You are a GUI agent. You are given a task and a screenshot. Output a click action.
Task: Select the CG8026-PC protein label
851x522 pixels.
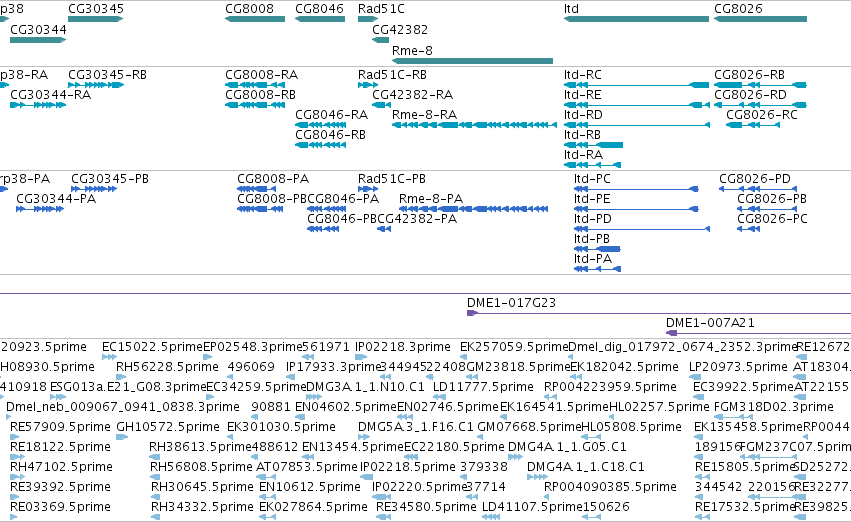click(772, 219)
